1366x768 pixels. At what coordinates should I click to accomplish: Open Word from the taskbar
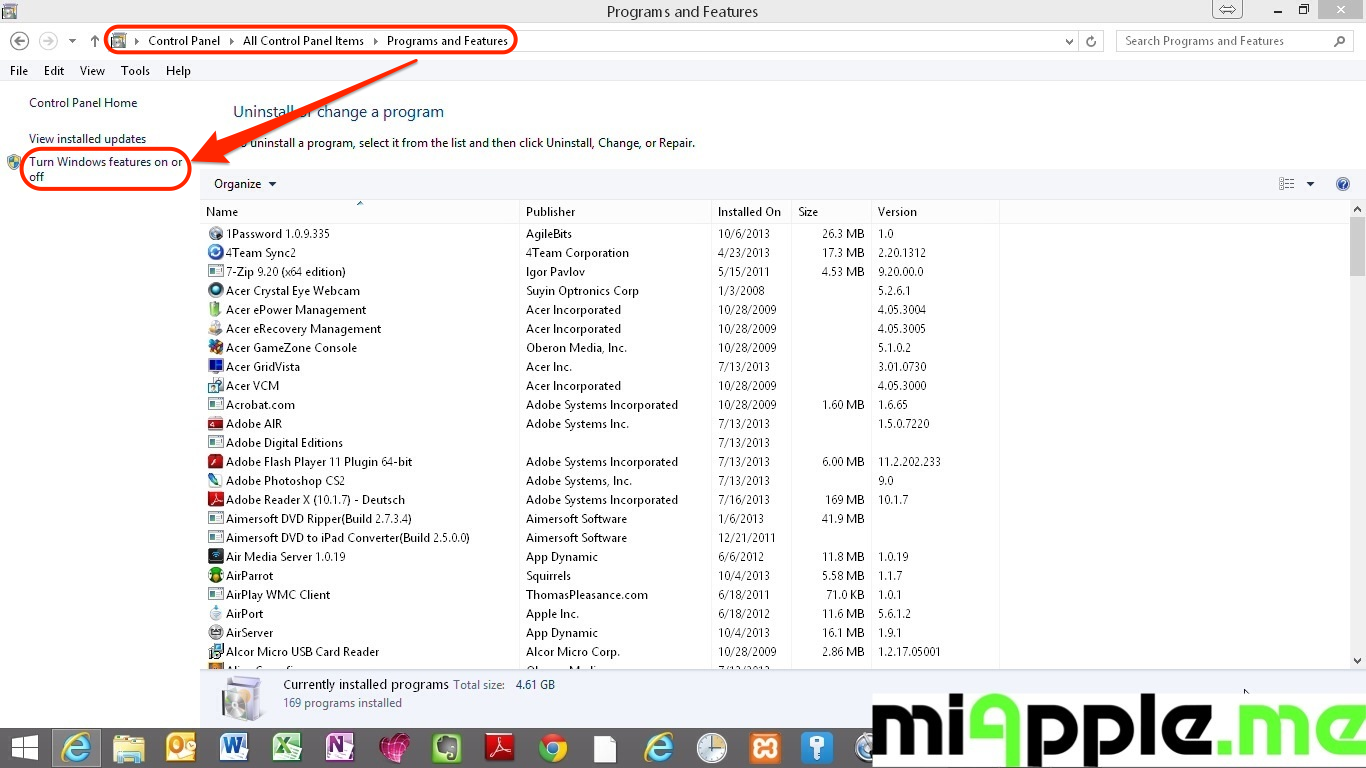click(234, 747)
